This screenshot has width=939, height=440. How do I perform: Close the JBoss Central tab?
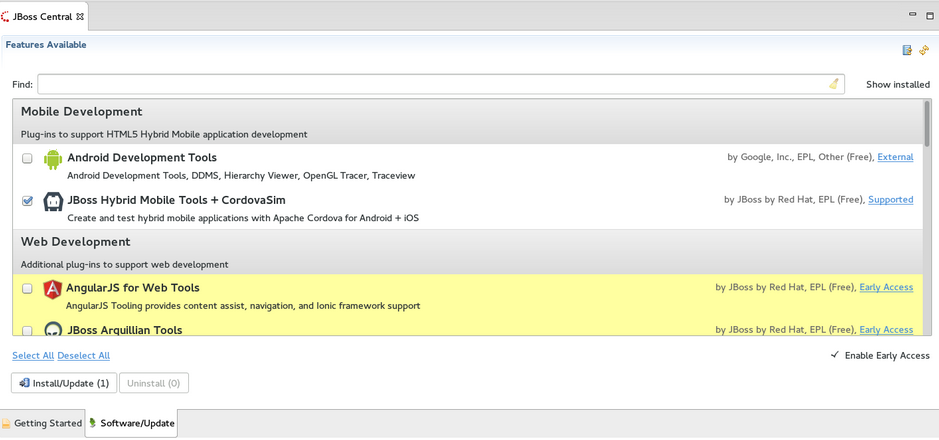(80, 17)
